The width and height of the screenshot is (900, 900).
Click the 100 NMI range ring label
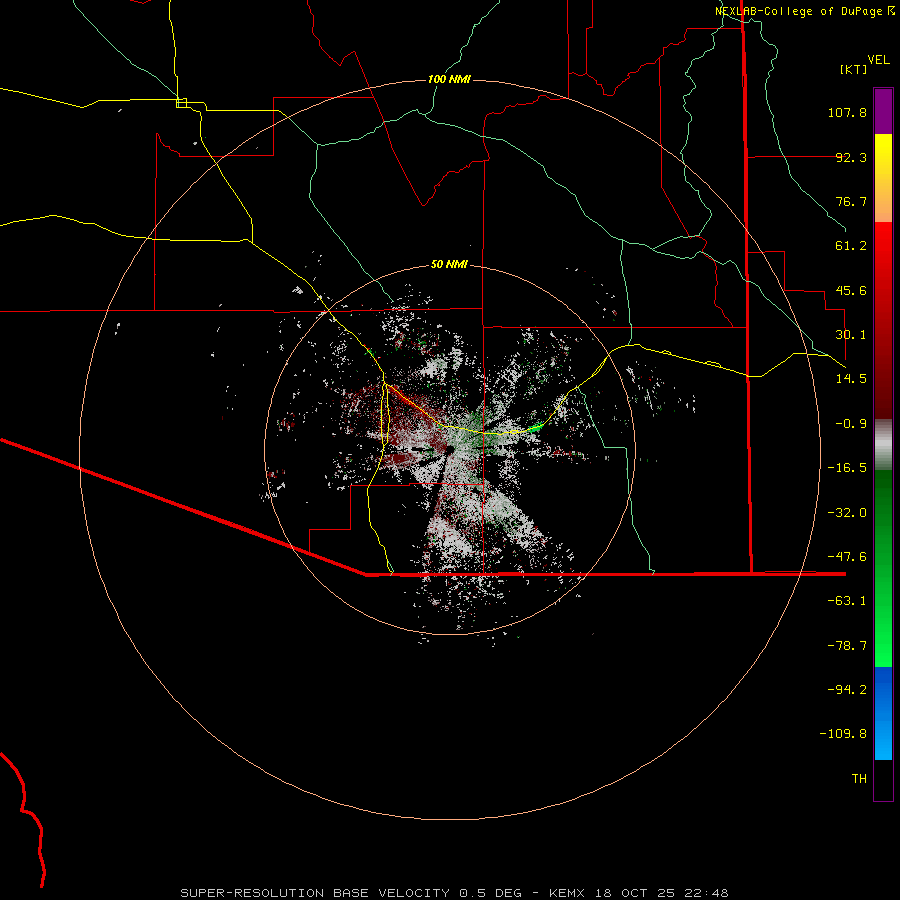[x=449, y=79]
